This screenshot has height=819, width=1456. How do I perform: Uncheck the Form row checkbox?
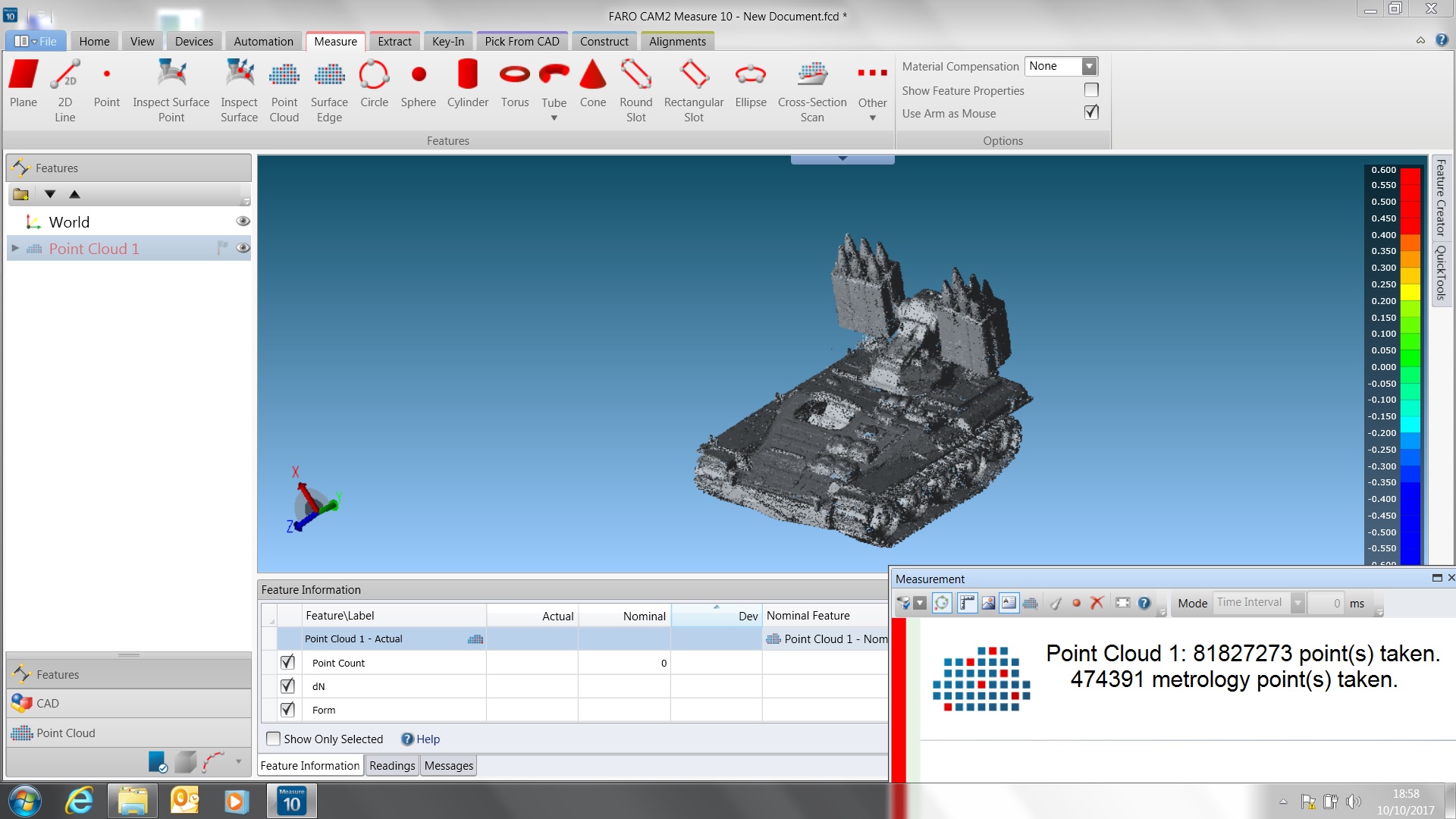287,709
